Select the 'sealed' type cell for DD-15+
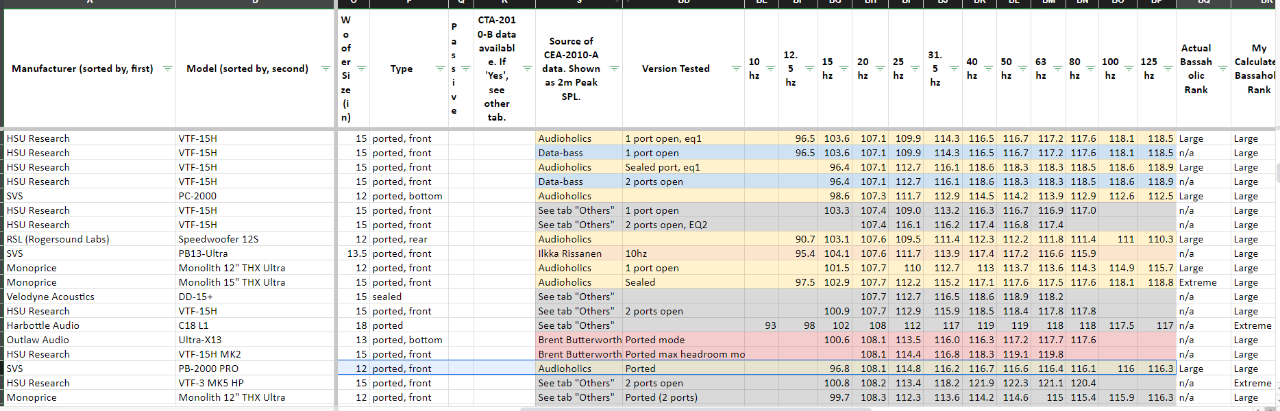The height and width of the screenshot is (411, 1280). click(x=409, y=297)
